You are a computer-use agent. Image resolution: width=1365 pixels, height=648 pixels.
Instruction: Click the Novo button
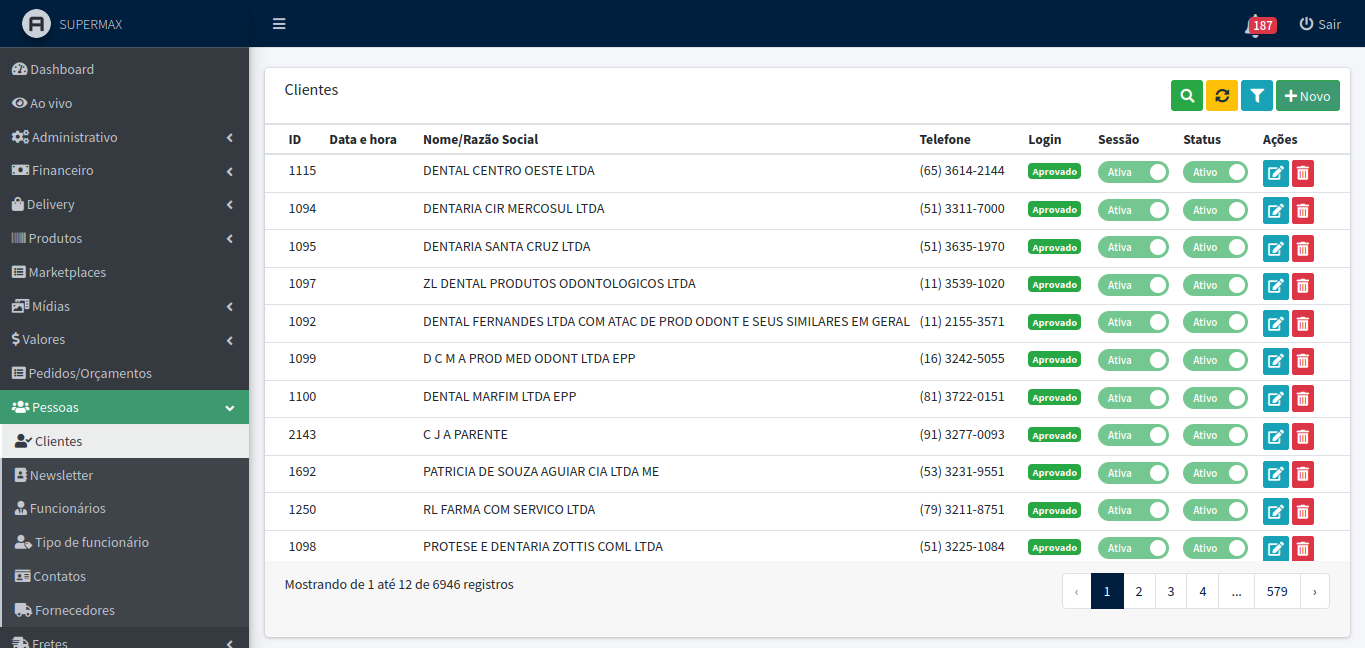coord(1307,96)
